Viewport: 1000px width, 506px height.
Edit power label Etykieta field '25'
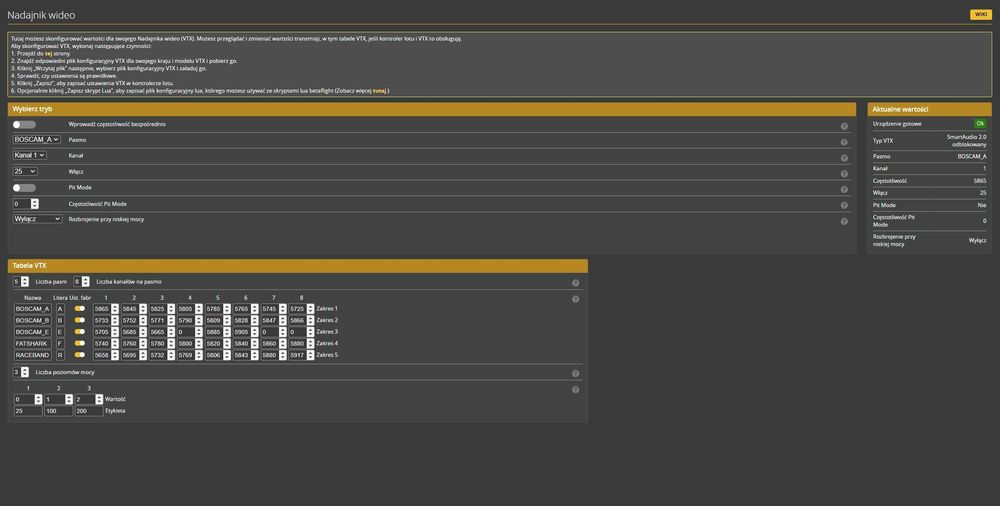tap(28, 411)
